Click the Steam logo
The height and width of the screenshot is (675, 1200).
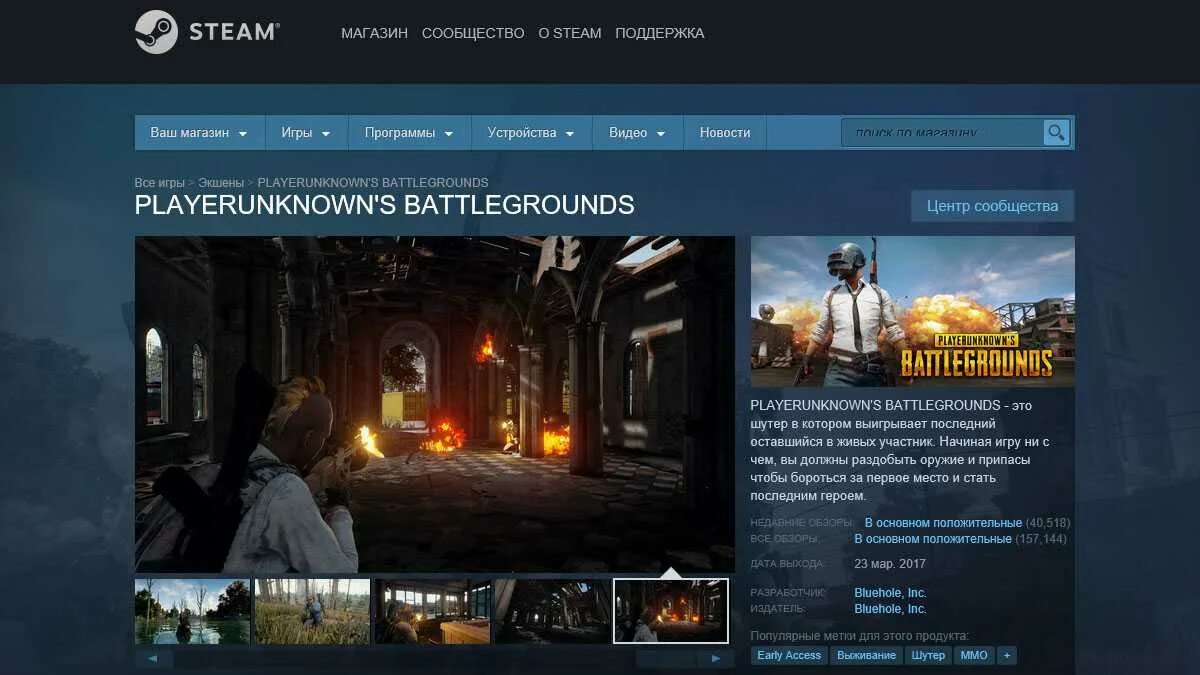pos(207,32)
